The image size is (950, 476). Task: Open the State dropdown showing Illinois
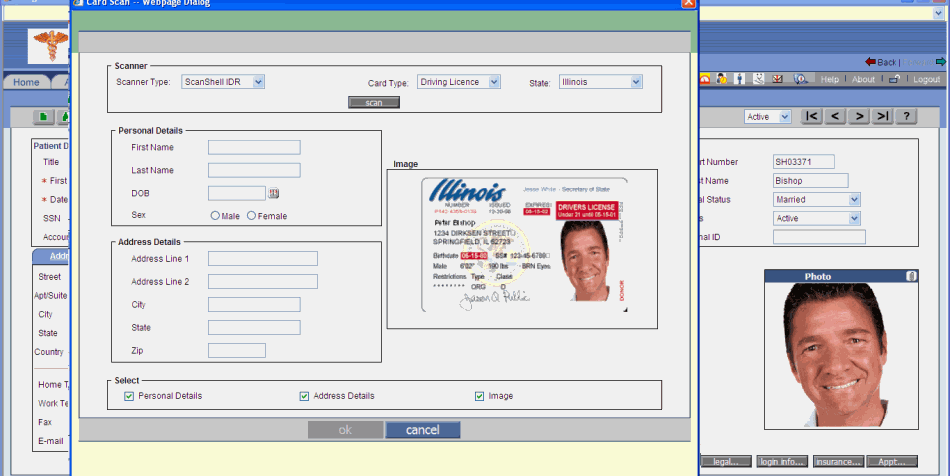pyautogui.click(x=600, y=82)
